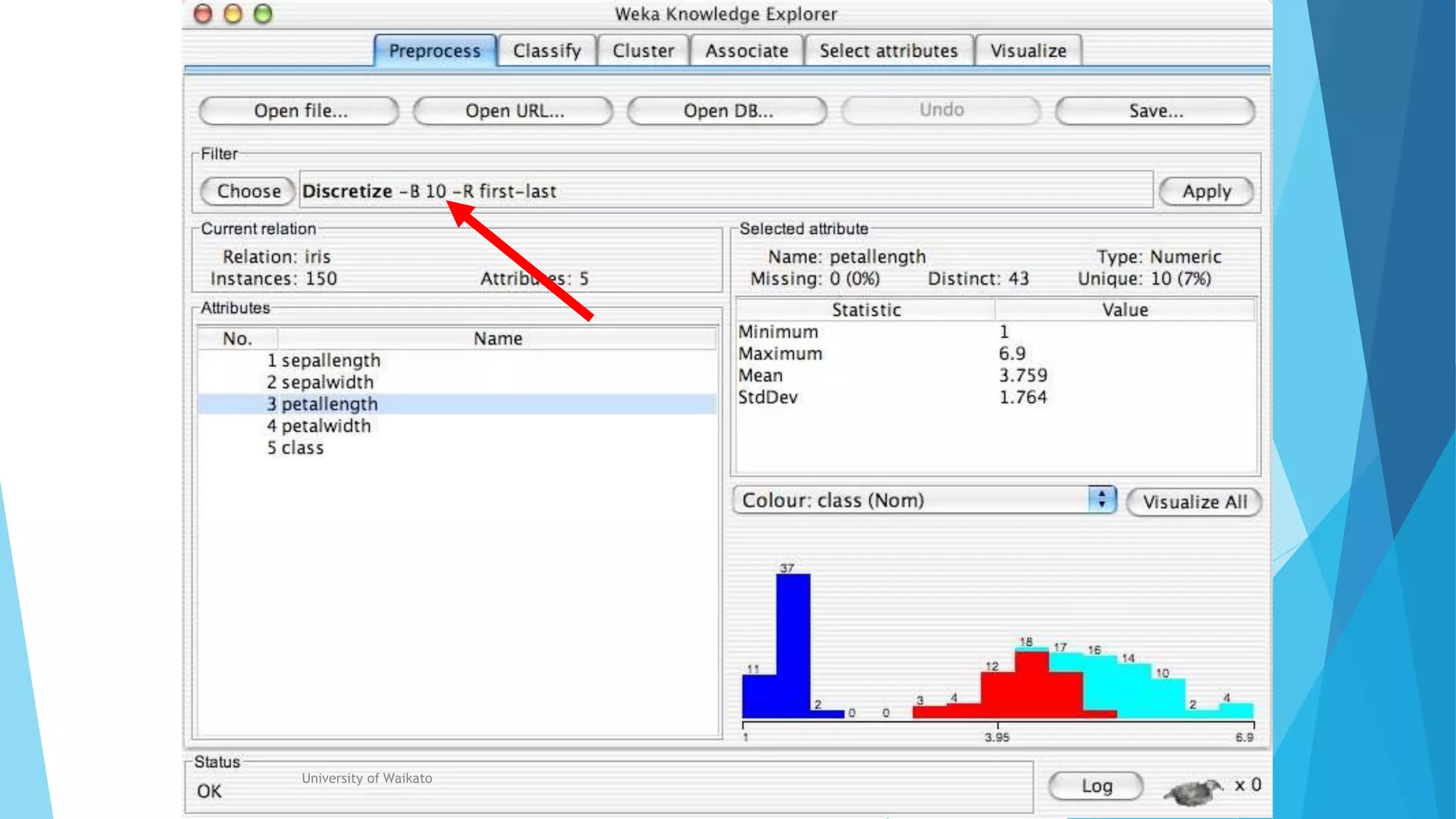Click the Open URL... button
The image size is (1456, 819).
click(x=513, y=111)
